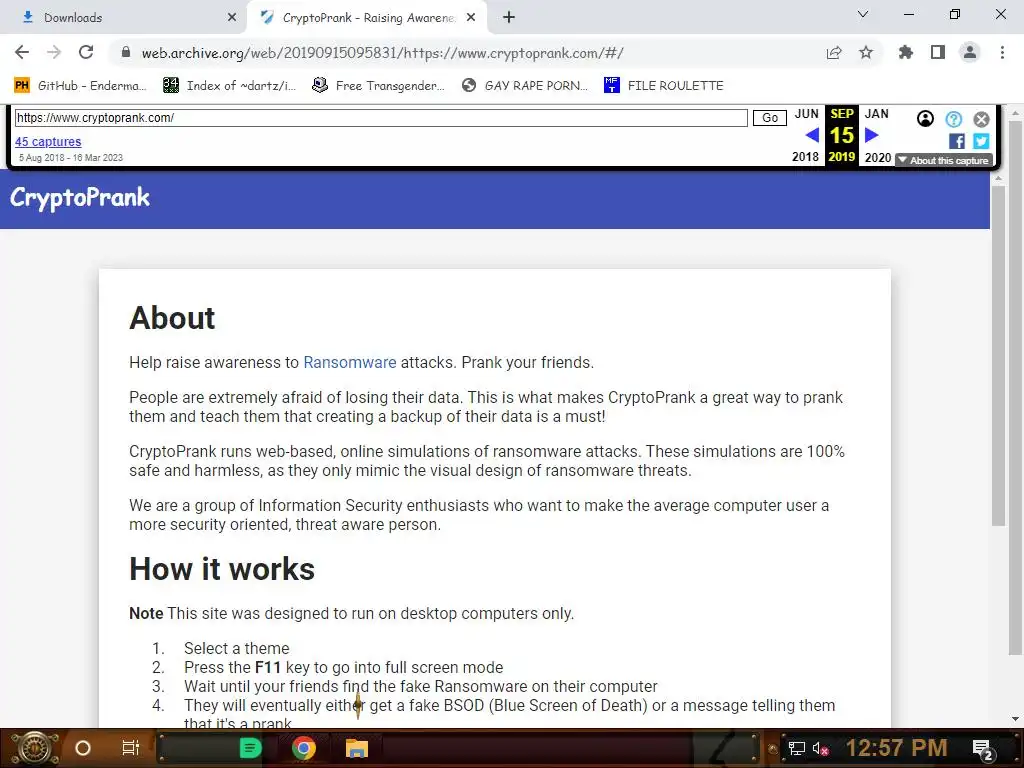
Task: Select the JAN capture month
Action: [876, 114]
